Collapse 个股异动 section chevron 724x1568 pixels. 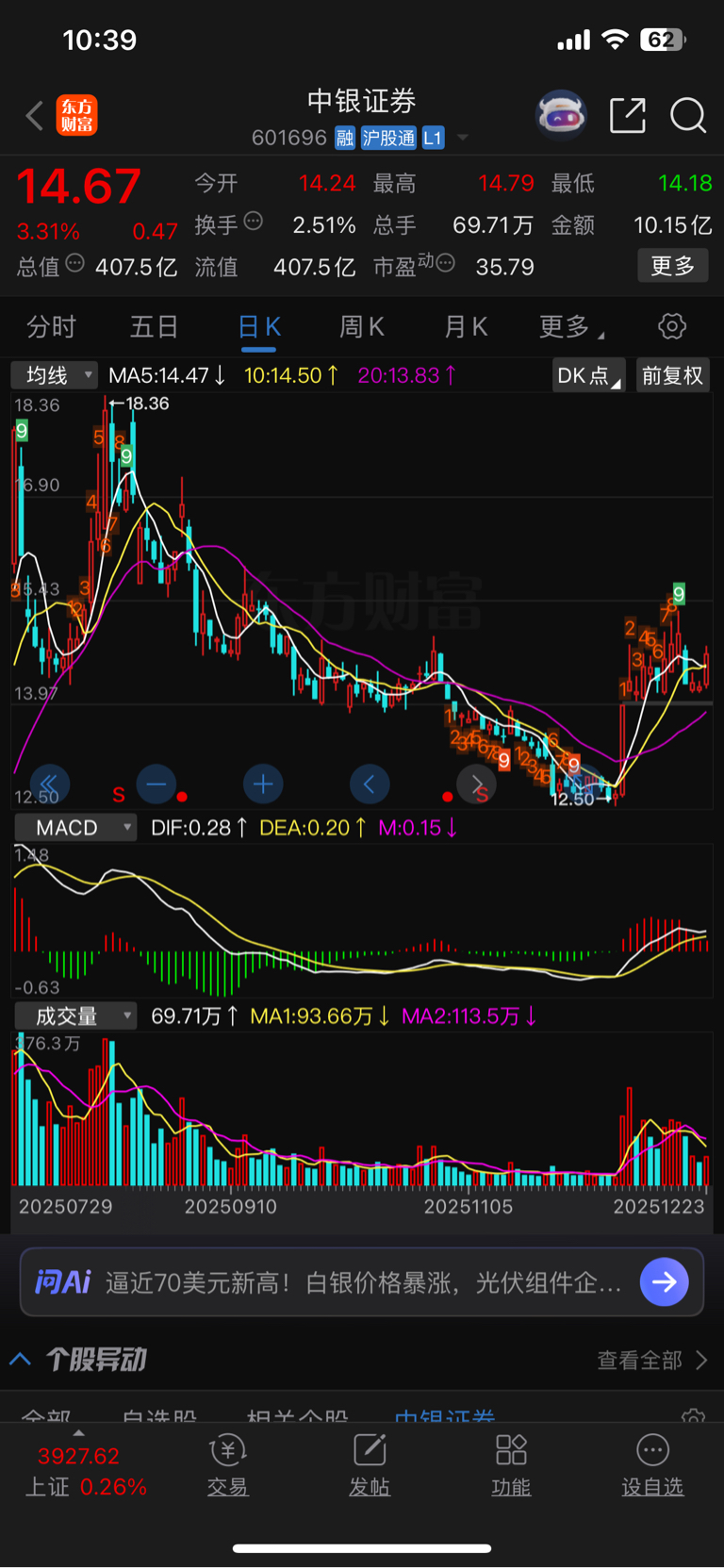tap(20, 1360)
